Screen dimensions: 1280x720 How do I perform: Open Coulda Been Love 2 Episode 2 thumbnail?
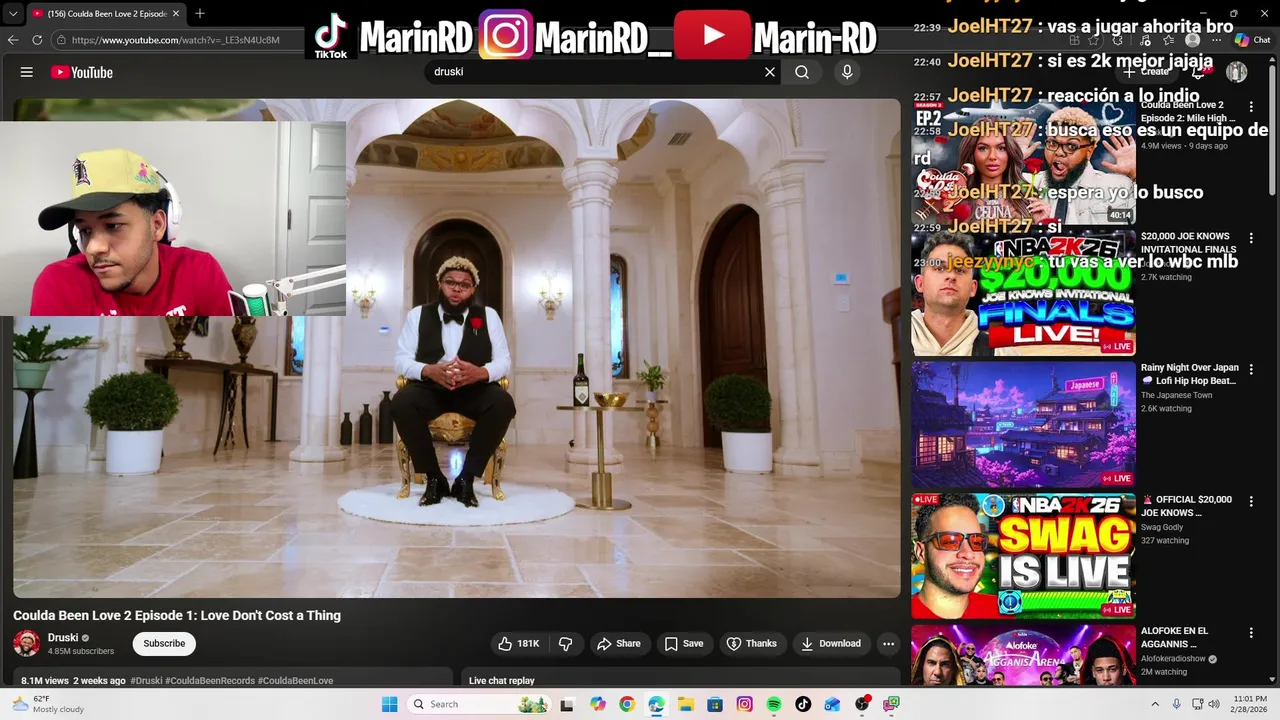coord(1023,161)
